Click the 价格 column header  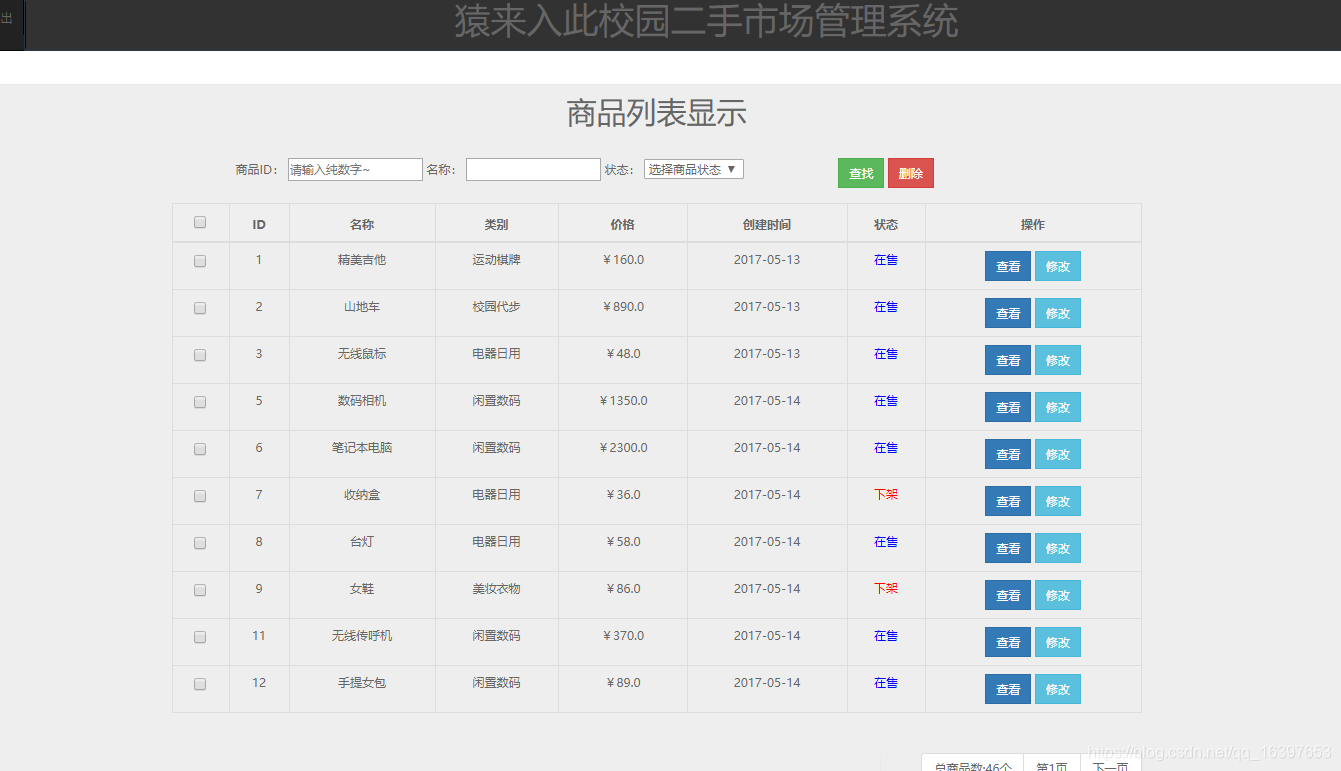coord(622,224)
